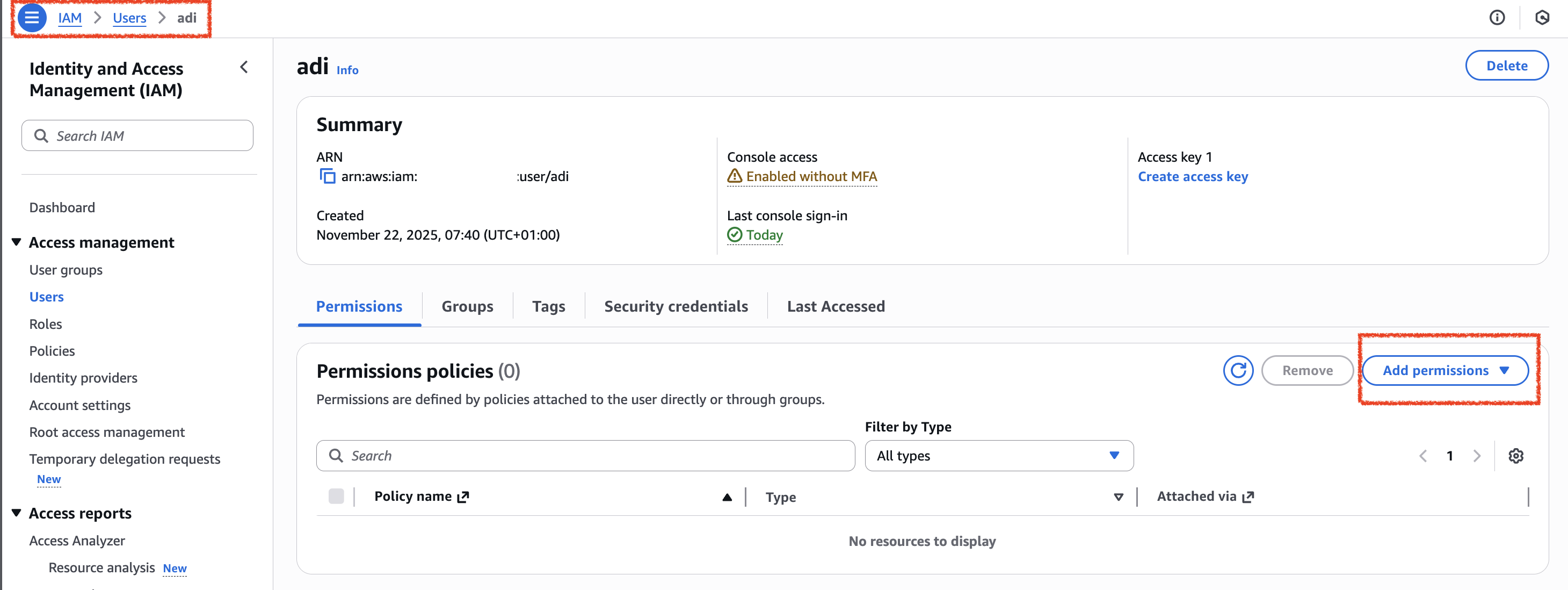Open CloudShell from the top bar
This screenshot has height=590, width=1568.
coord(1542,18)
